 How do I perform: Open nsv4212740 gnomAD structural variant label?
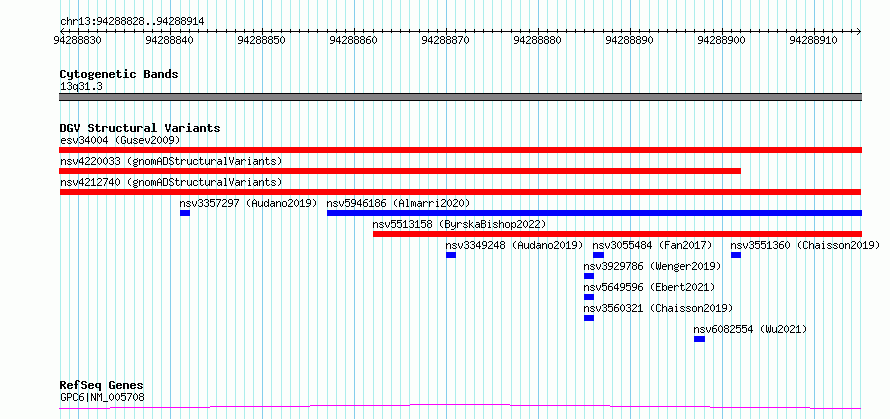click(x=171, y=182)
